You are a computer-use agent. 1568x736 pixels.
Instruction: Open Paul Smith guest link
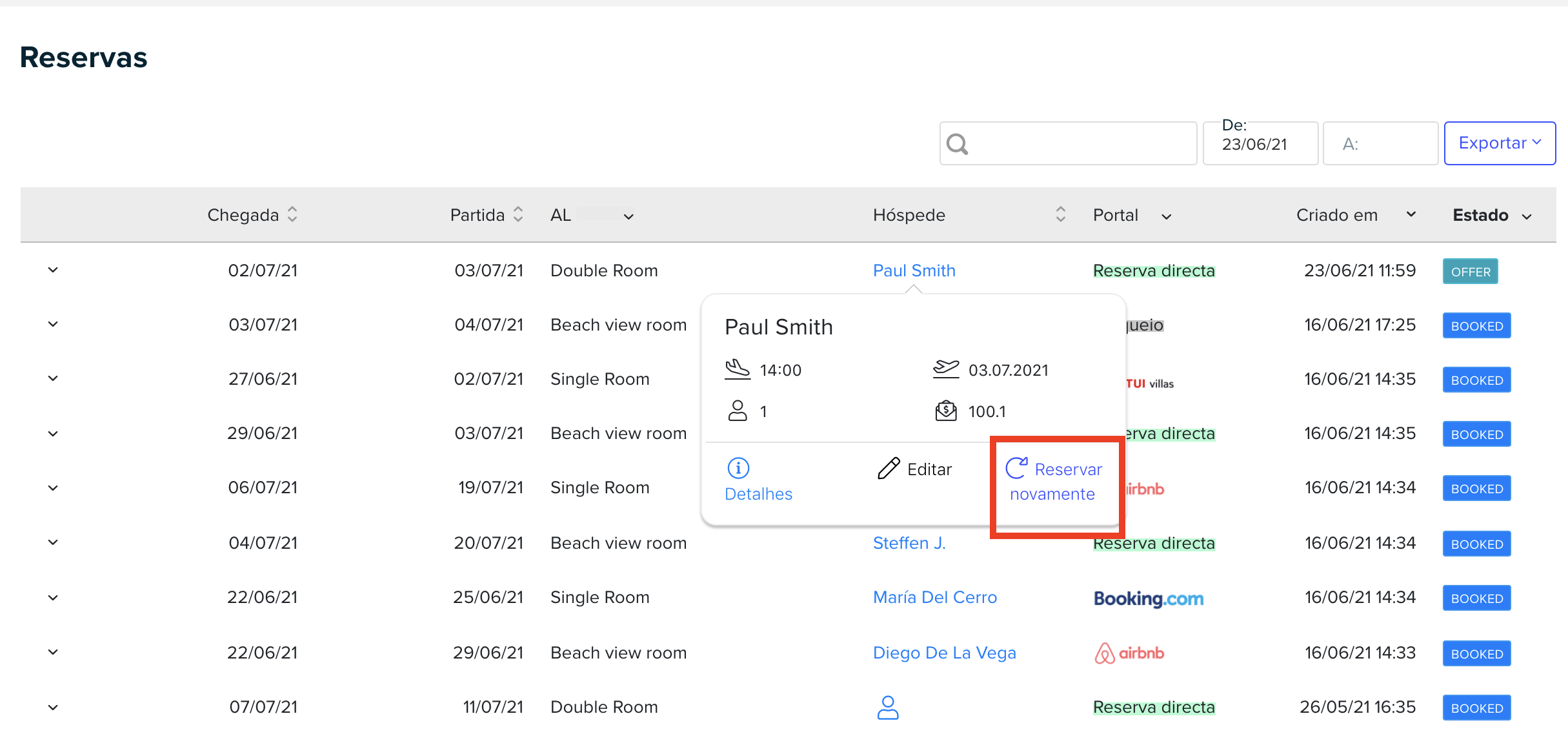click(914, 271)
